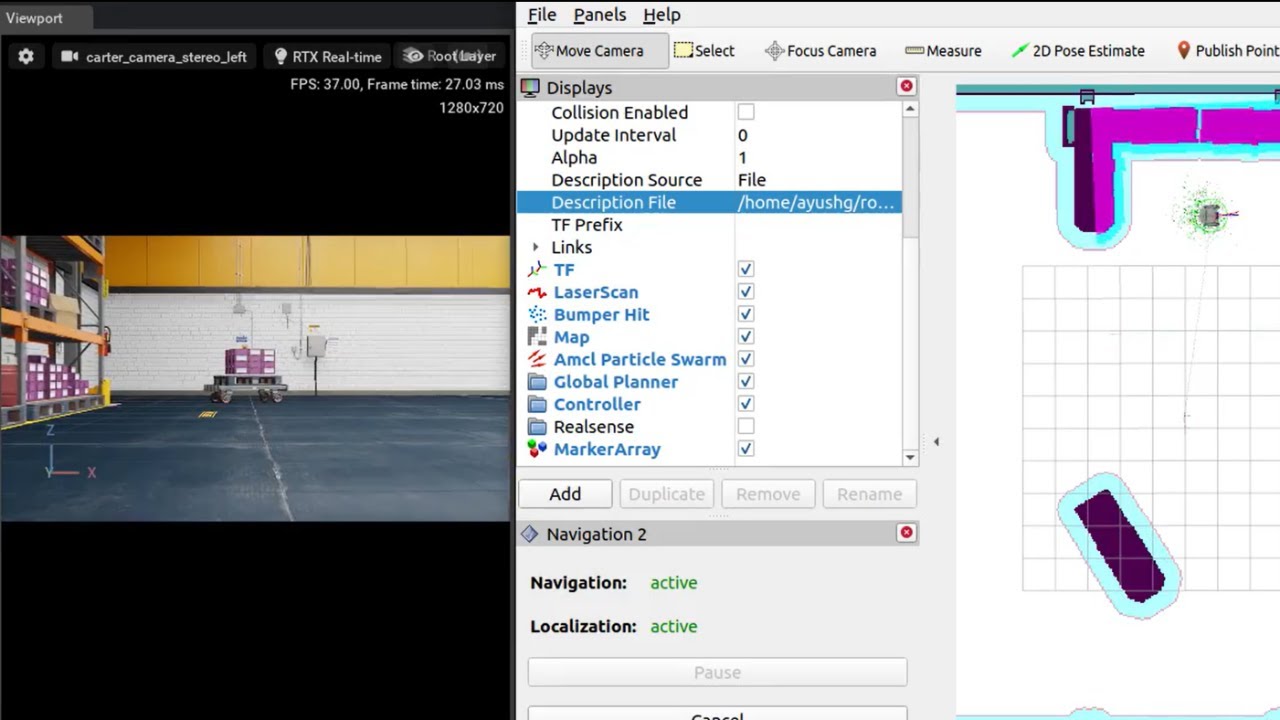
Task: Collapse the left panel via arrow handle
Action: coord(936,441)
